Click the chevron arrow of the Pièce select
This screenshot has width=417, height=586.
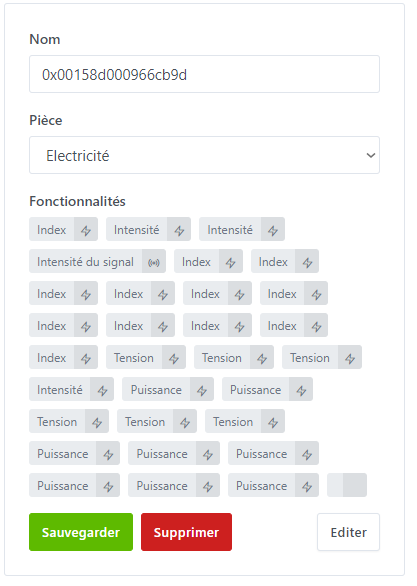371,155
